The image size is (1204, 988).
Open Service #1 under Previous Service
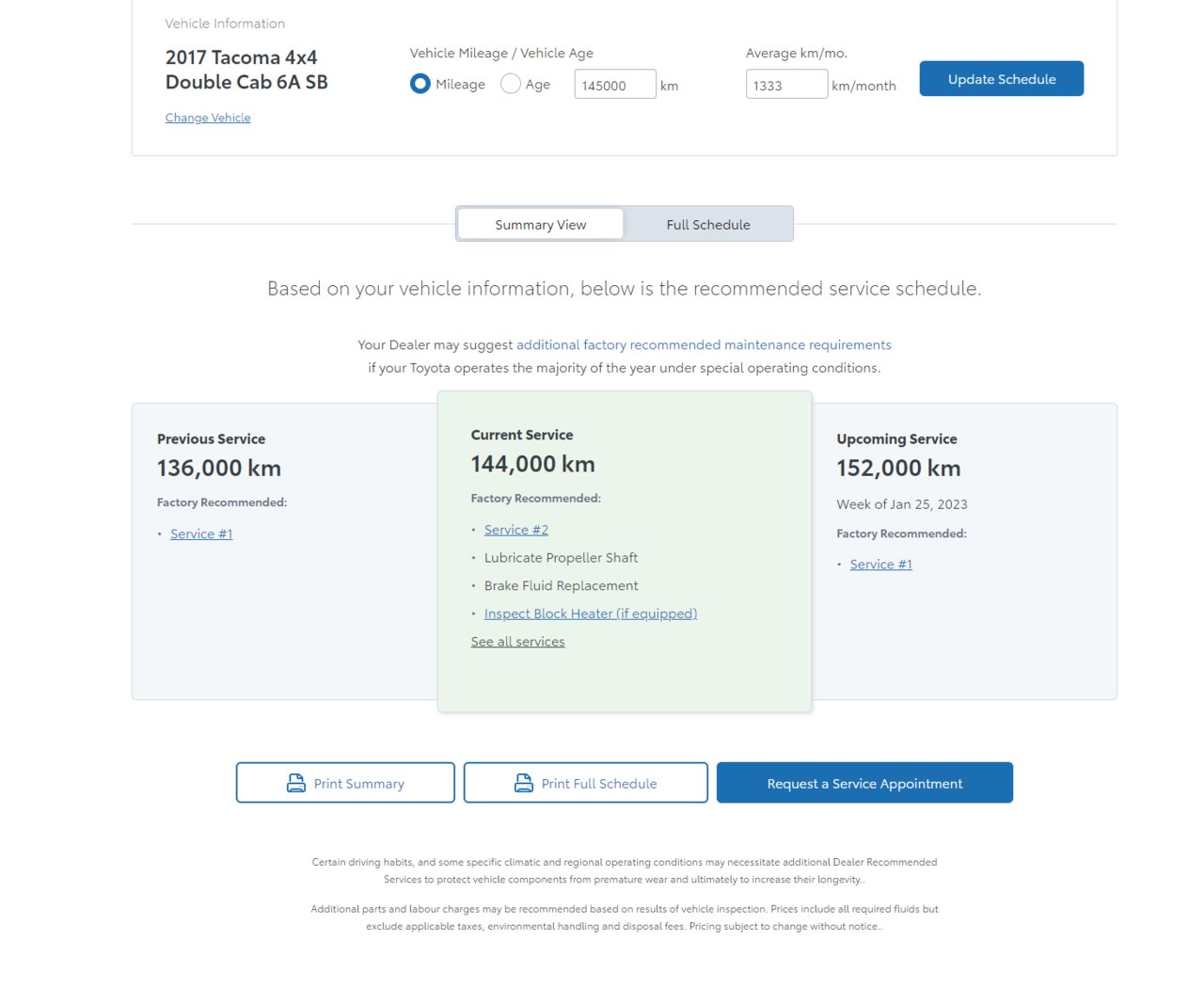click(201, 534)
